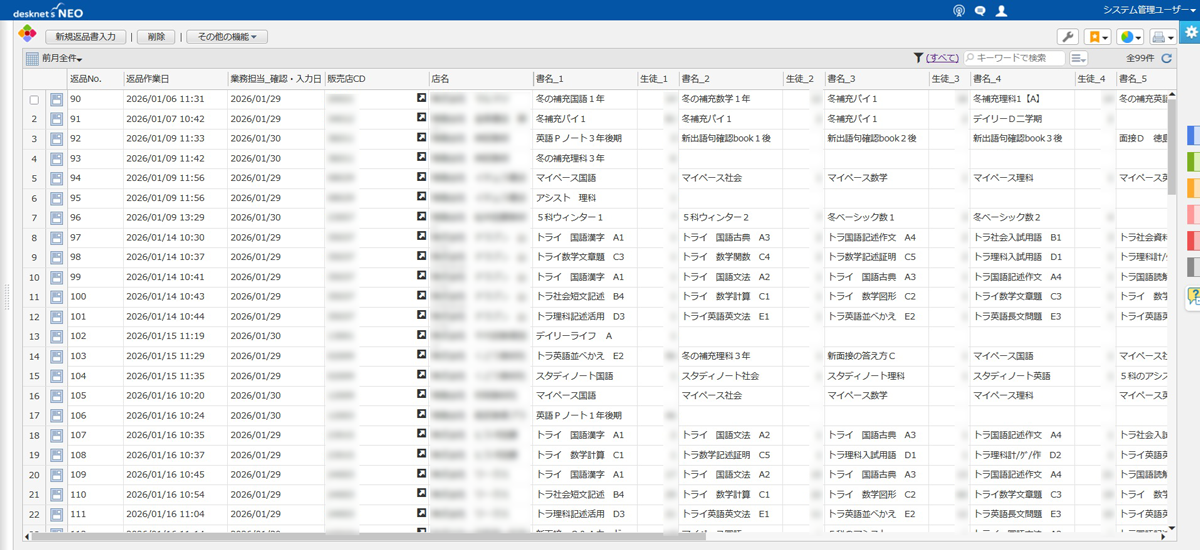
Task: Expand the その他の機能 dropdown
Action: pyautogui.click(x=227, y=37)
